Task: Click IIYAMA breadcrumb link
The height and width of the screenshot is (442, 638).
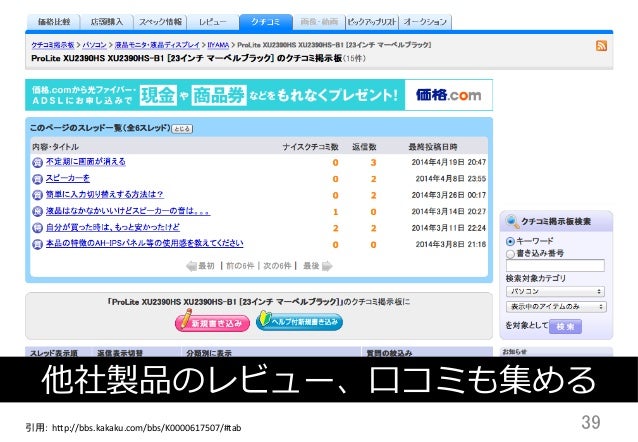Action: pyautogui.click(x=218, y=45)
